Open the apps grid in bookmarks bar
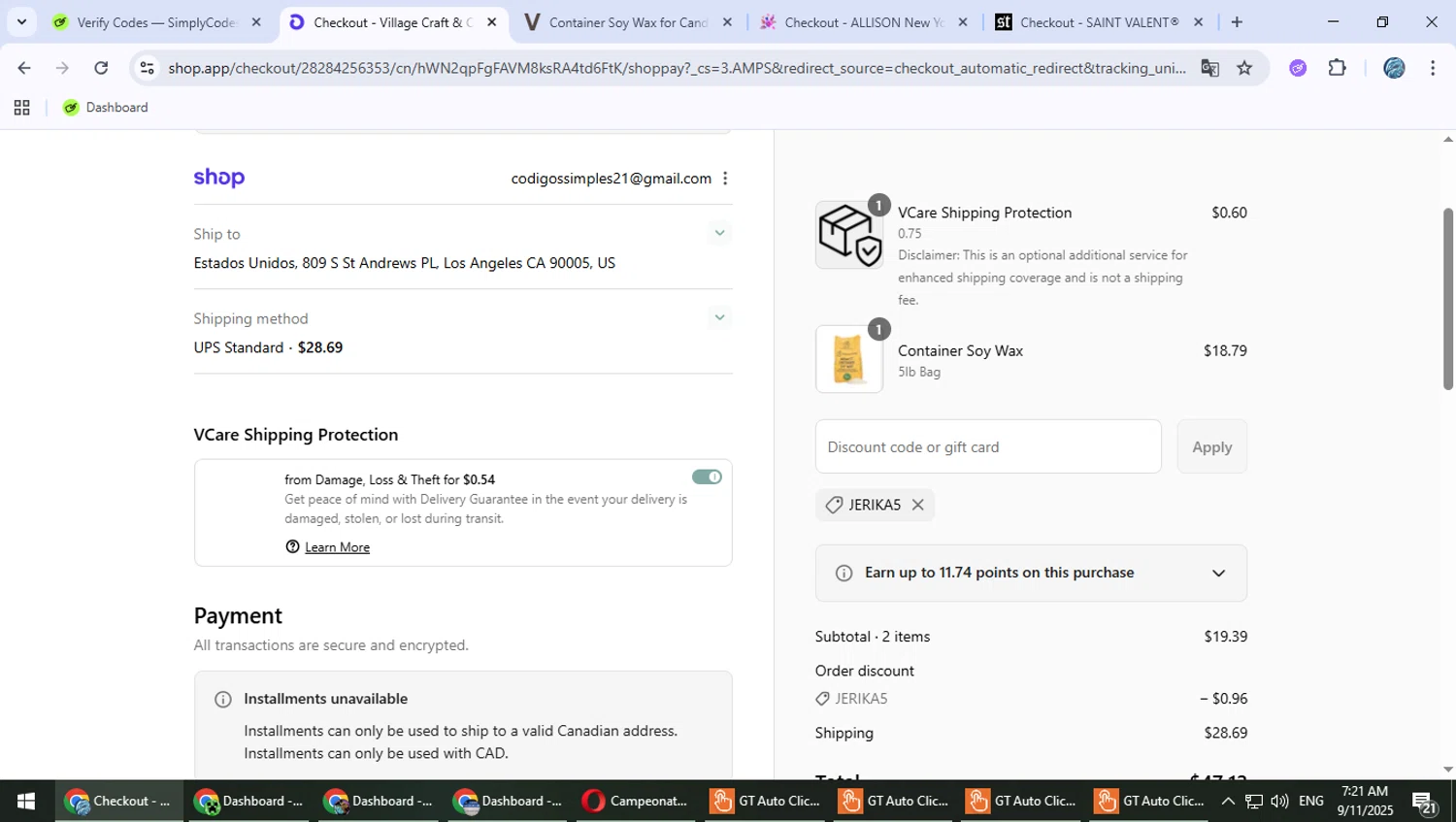 click(21, 108)
